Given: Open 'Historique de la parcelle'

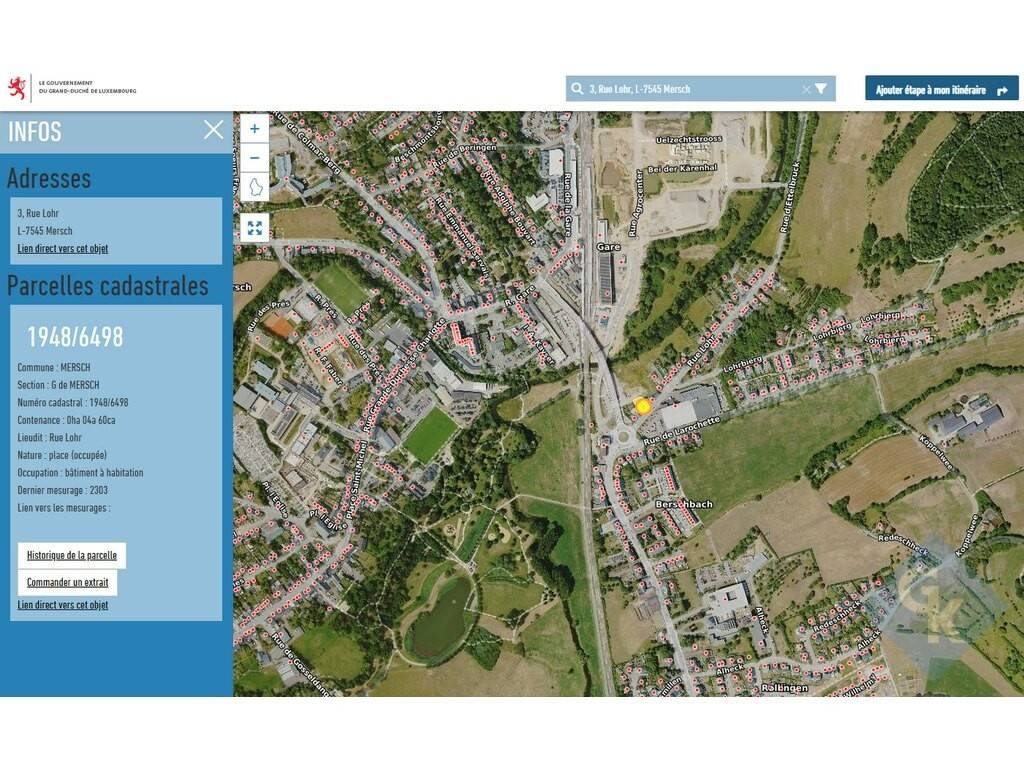Looking at the screenshot, I should [72, 556].
